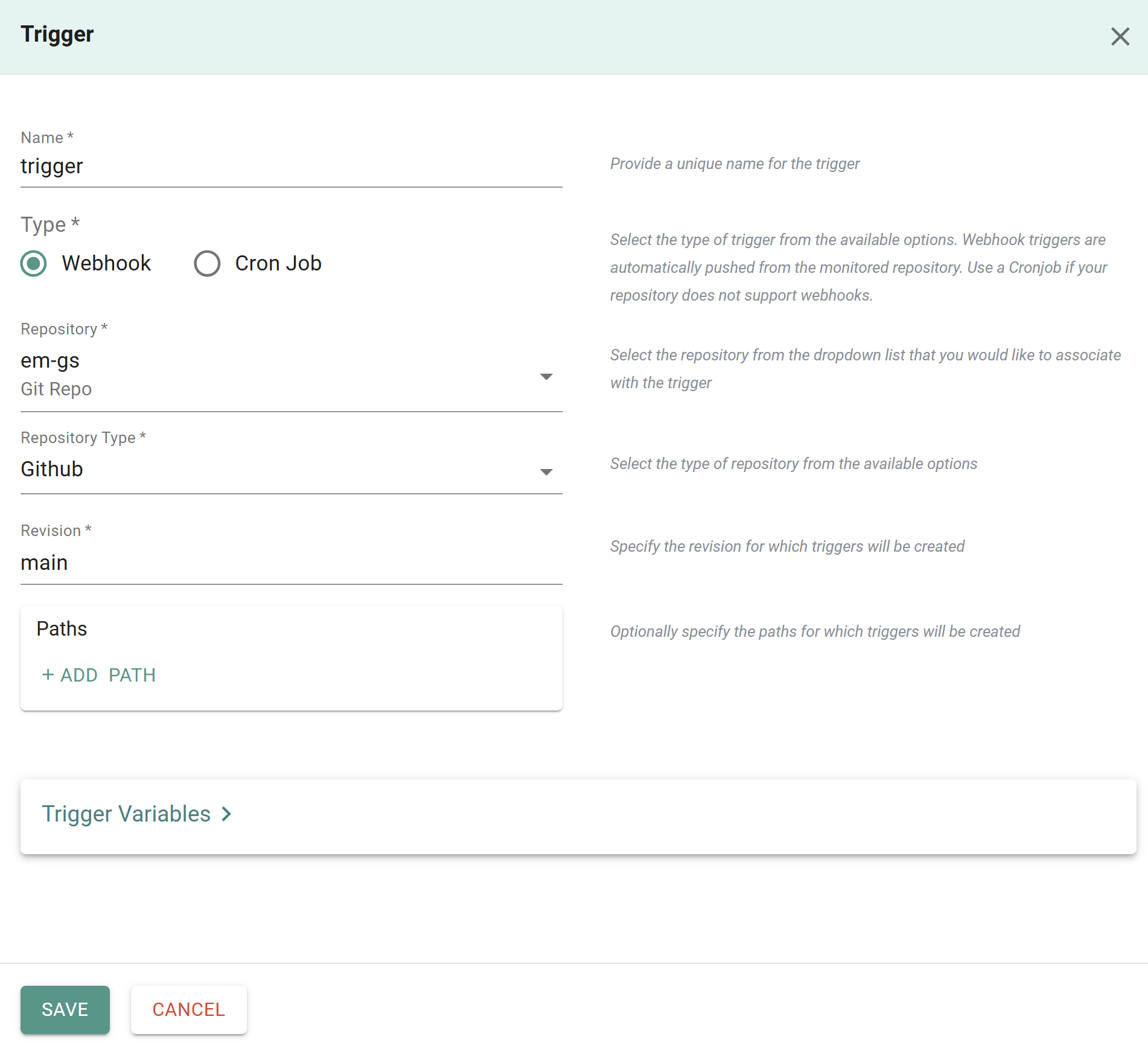Click the "Paths" card heading
1148x1060 pixels.
62,629
